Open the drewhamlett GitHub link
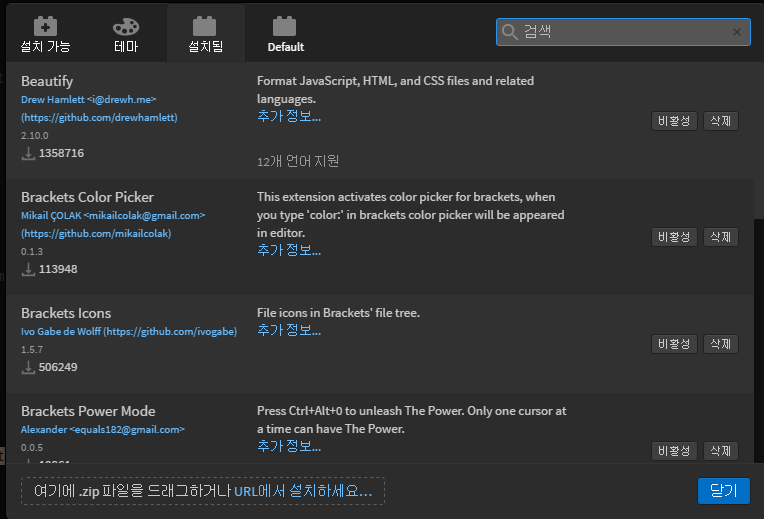The width and height of the screenshot is (764, 519). click(99, 117)
